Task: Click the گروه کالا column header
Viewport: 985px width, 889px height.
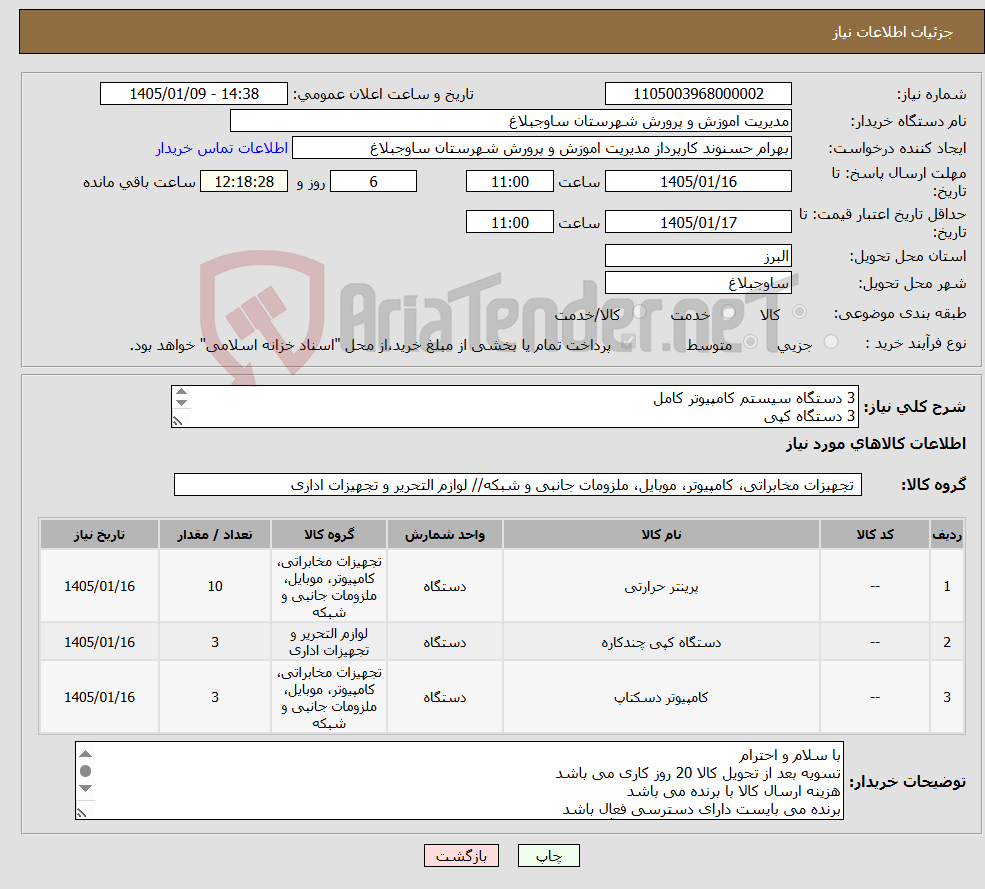Action: (x=329, y=535)
